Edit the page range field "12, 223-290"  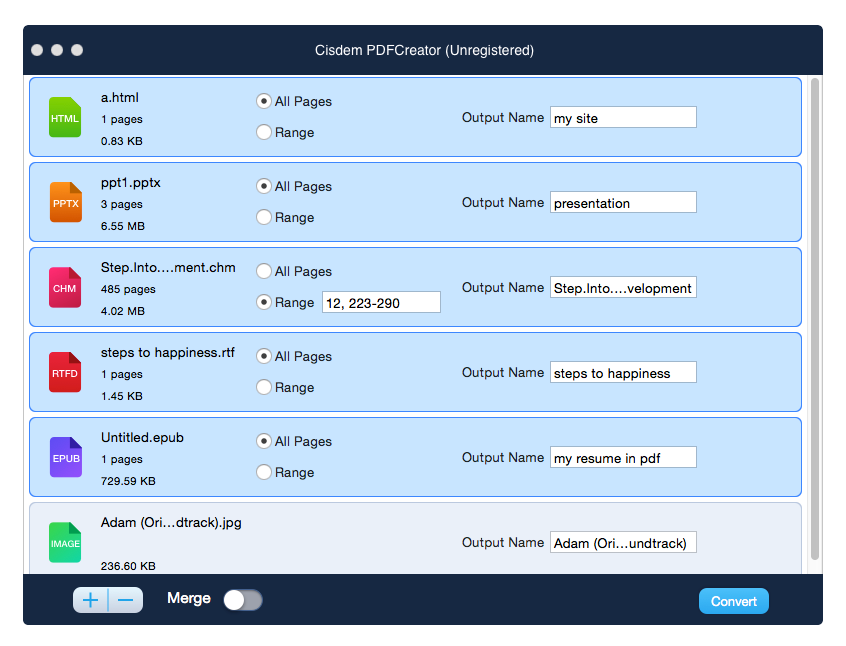[381, 302]
